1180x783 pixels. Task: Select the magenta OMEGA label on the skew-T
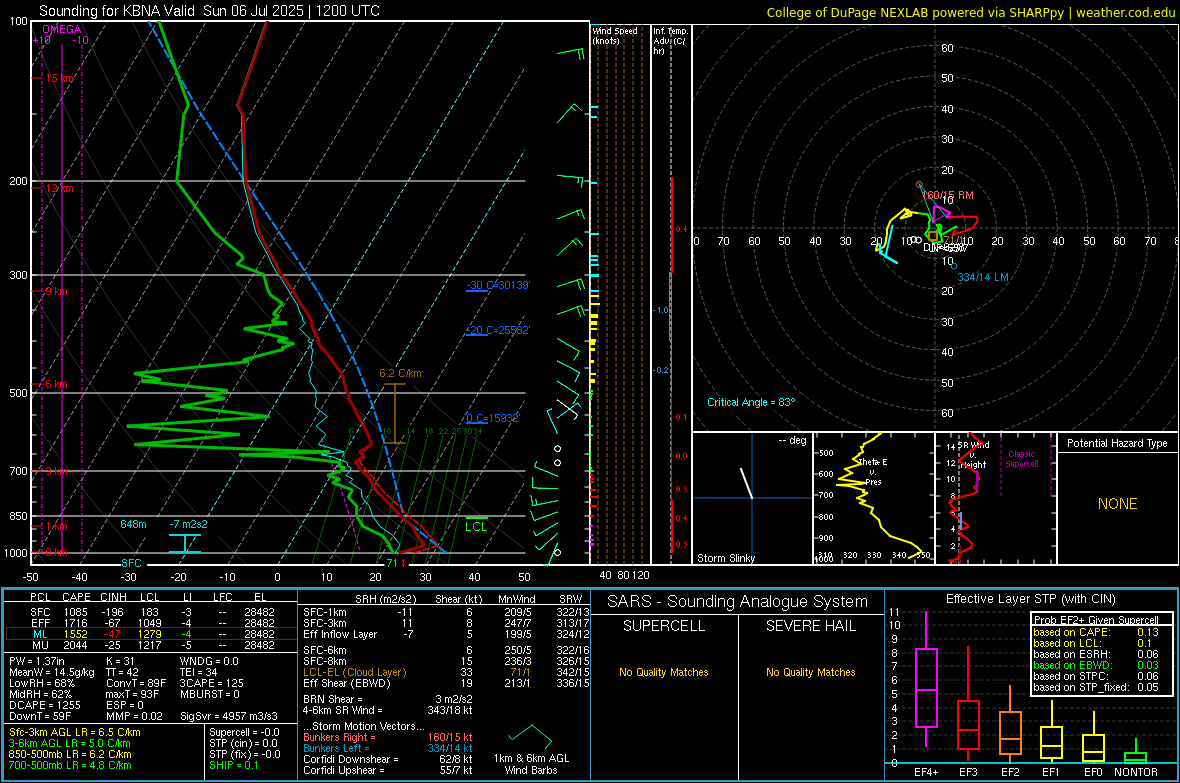[62, 29]
